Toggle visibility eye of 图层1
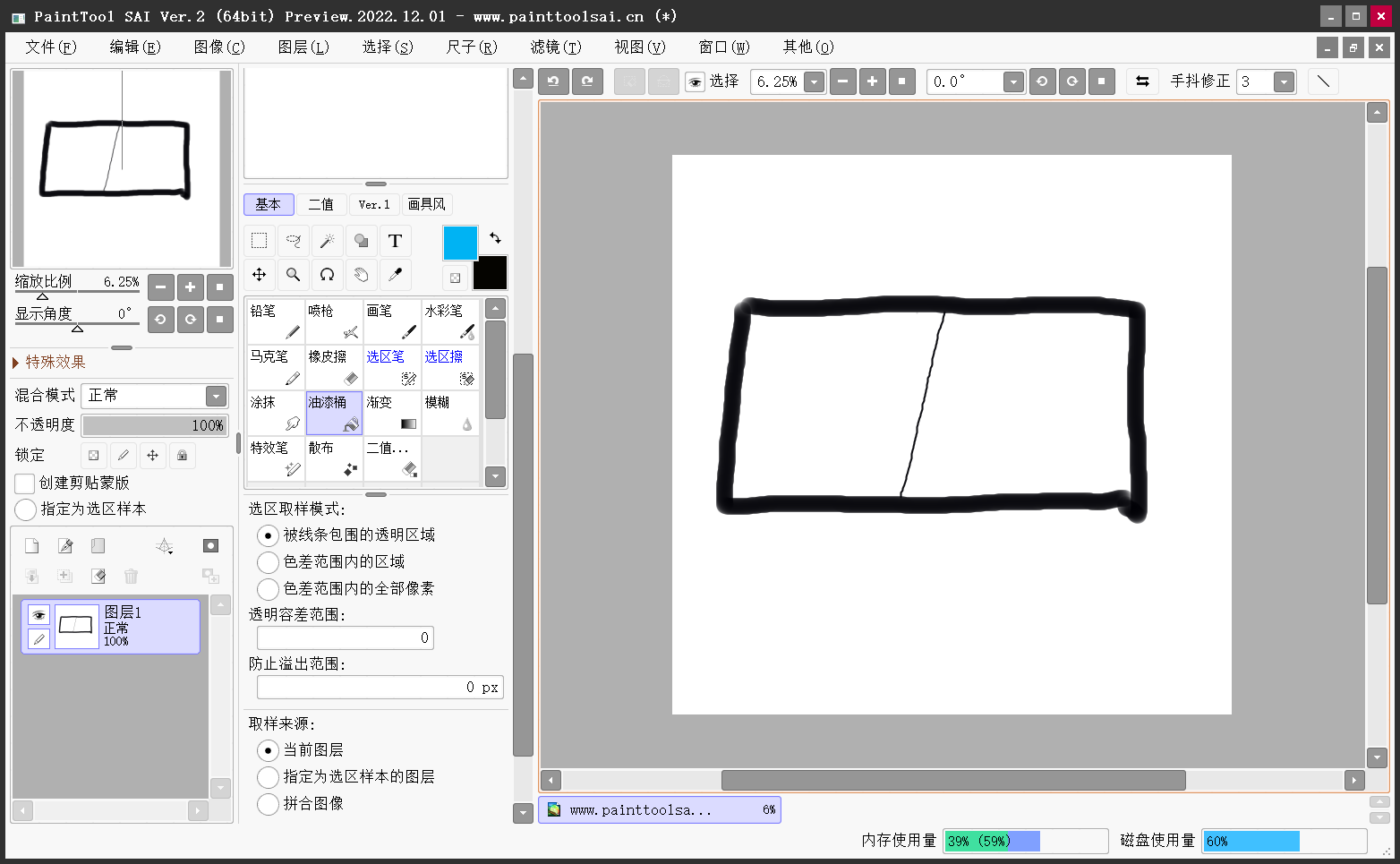Viewport: 1400px width, 864px height. pos(38,615)
